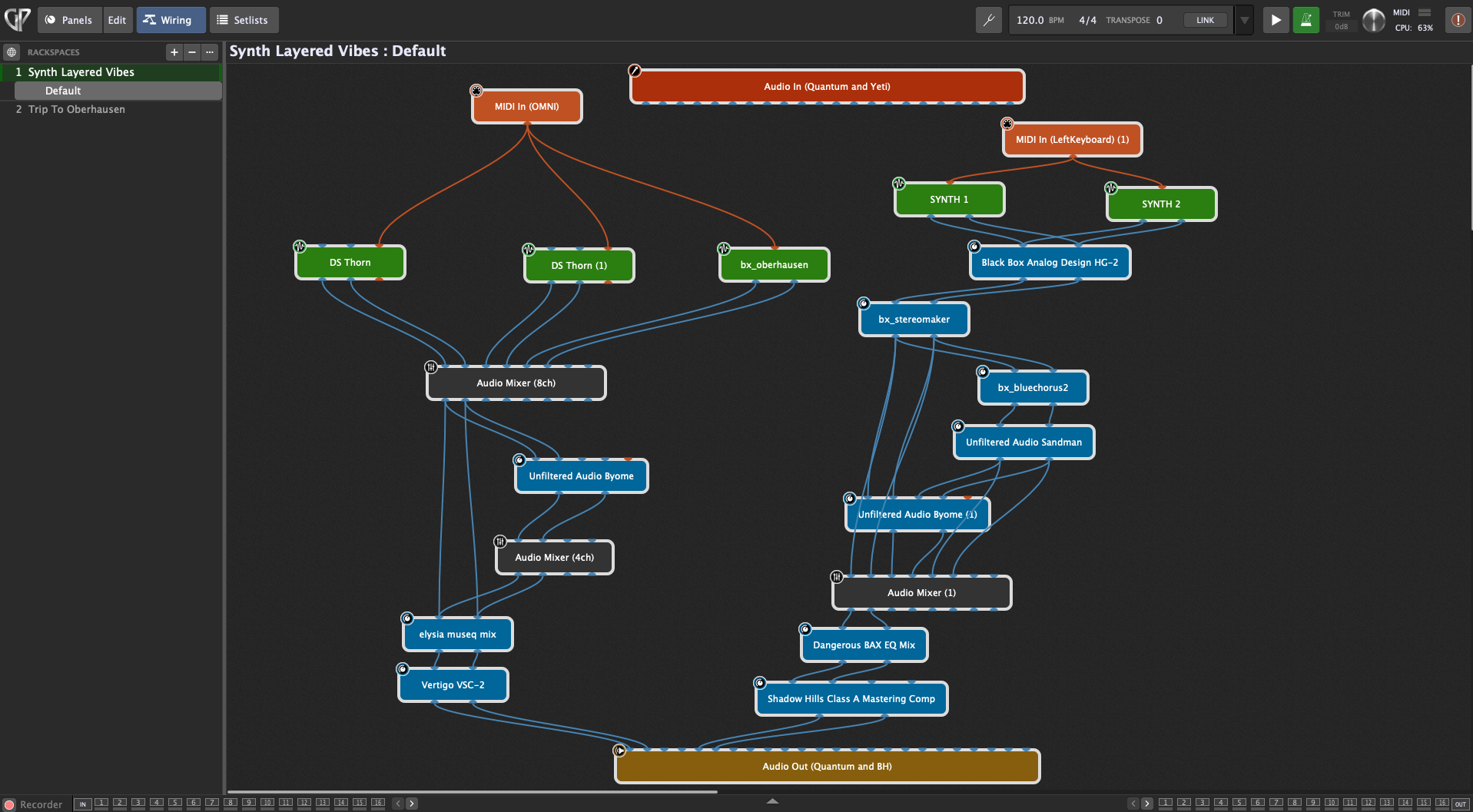Click the red Recorder record button
The image size is (1473, 812).
tap(9, 804)
